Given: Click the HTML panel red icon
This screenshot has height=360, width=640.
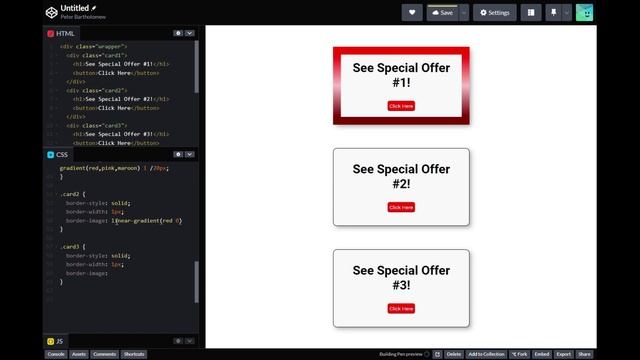Looking at the screenshot, I should (x=51, y=33).
